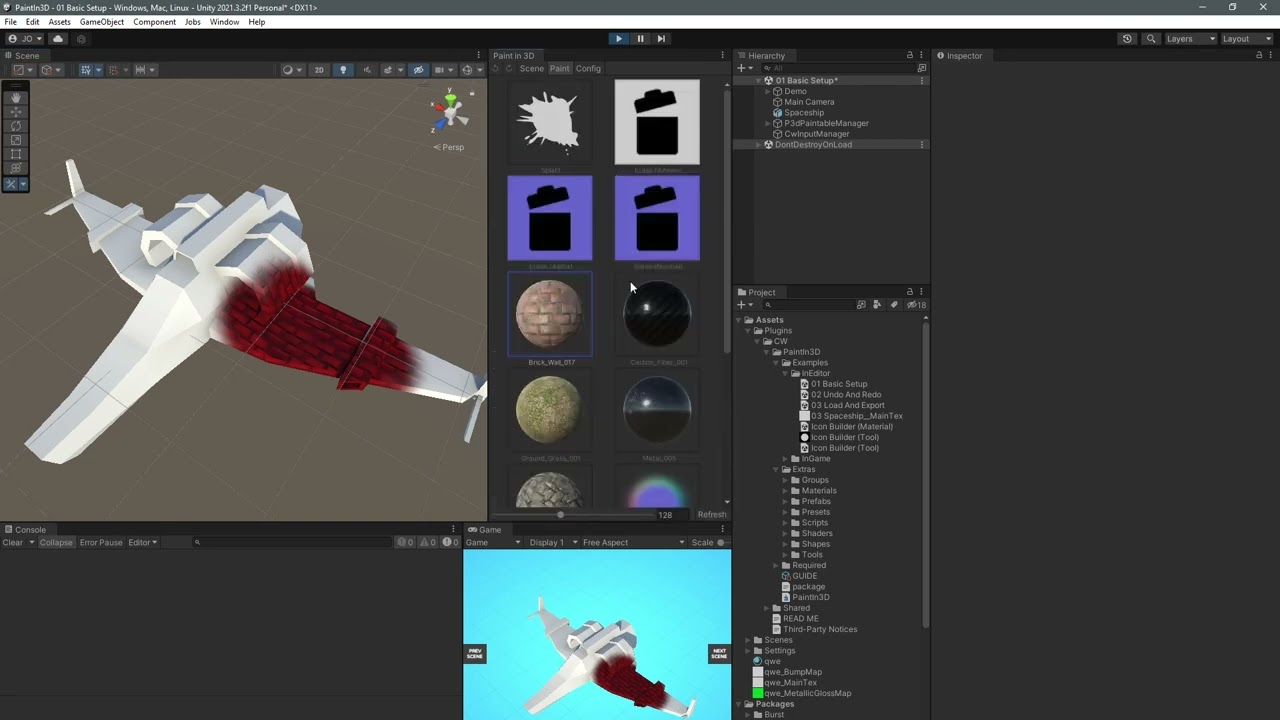Image resolution: width=1280 pixels, height=720 pixels.
Task: Click the Pause button
Action: coord(640,39)
